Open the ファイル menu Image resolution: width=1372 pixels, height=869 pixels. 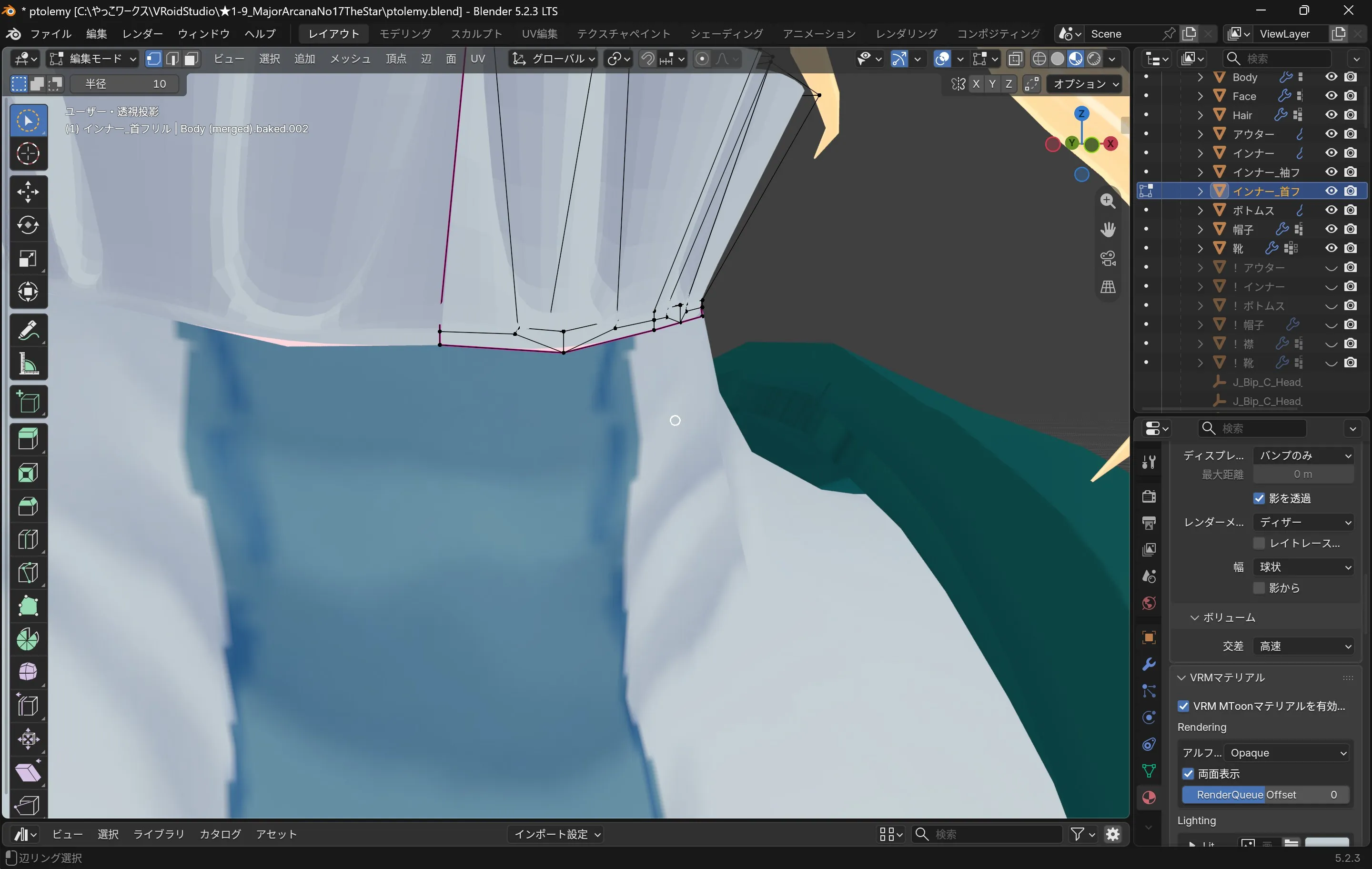tap(50, 34)
